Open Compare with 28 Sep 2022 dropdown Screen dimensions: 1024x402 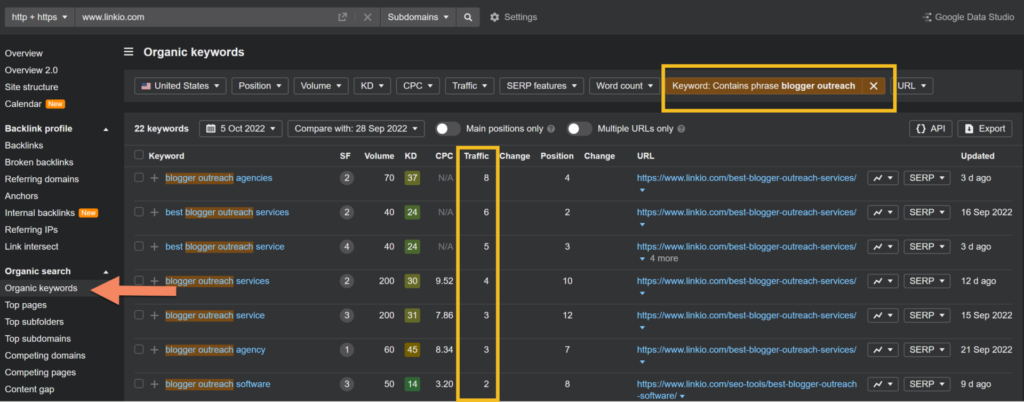tap(356, 129)
